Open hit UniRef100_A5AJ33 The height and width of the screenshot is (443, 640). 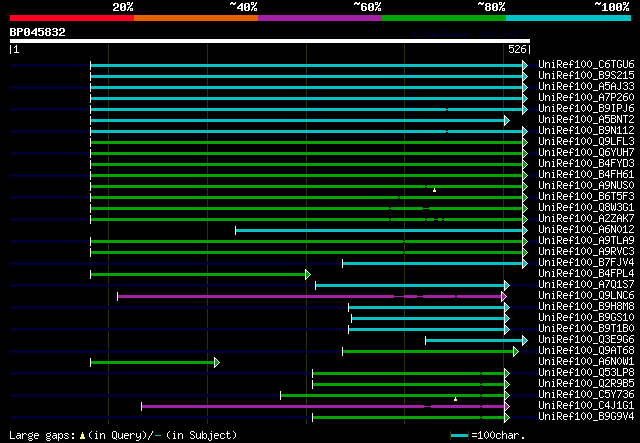tap(586, 86)
